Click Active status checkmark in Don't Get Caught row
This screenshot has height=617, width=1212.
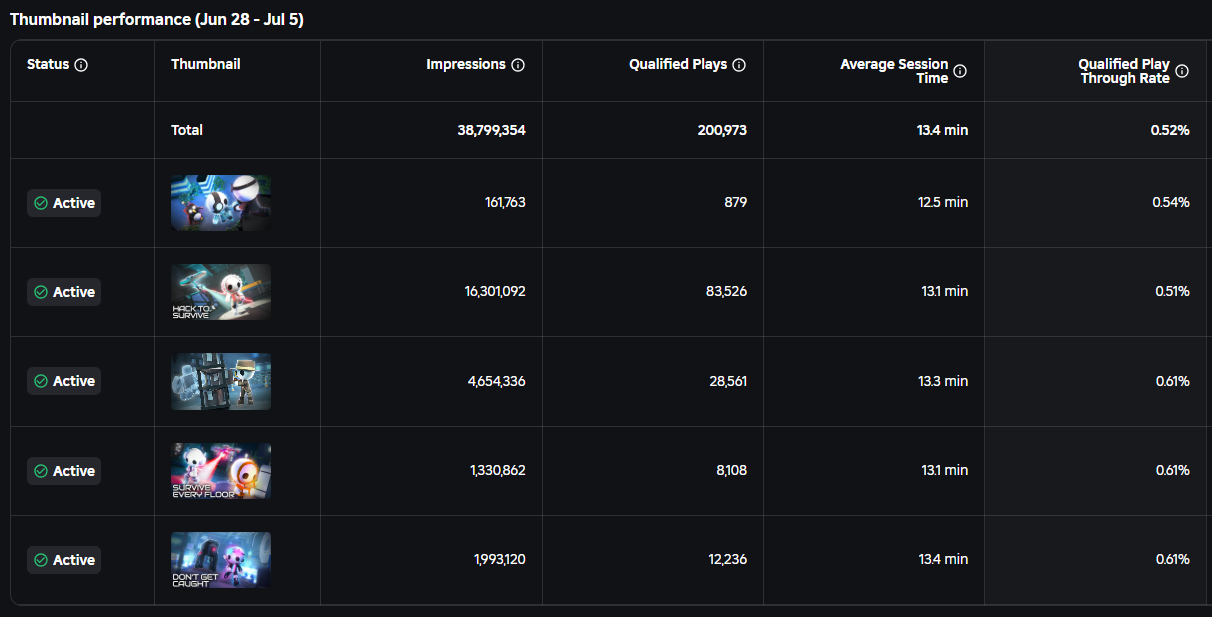(x=41, y=560)
